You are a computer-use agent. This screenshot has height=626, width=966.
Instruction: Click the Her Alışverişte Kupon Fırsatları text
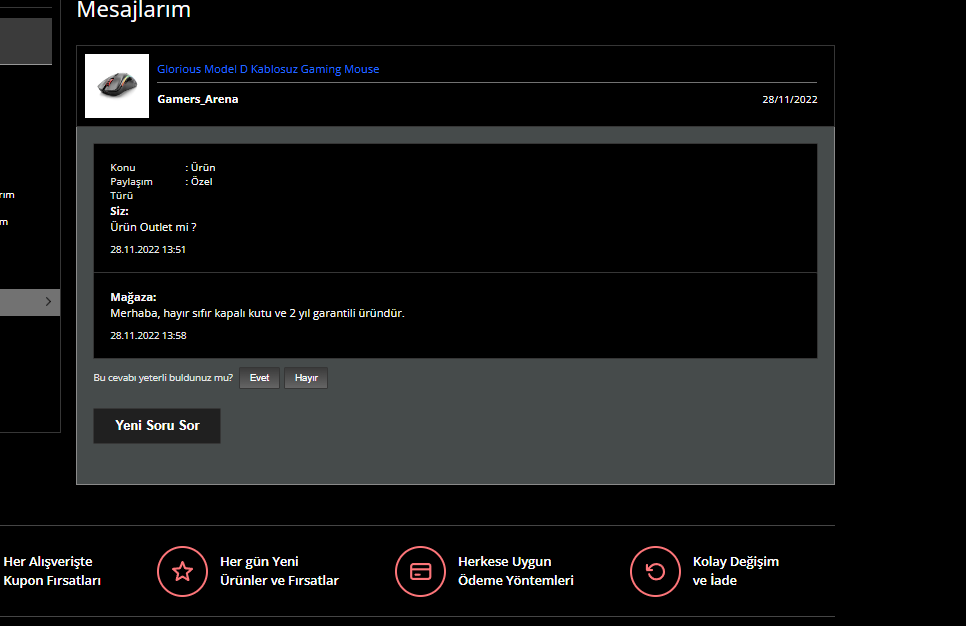tap(52, 571)
